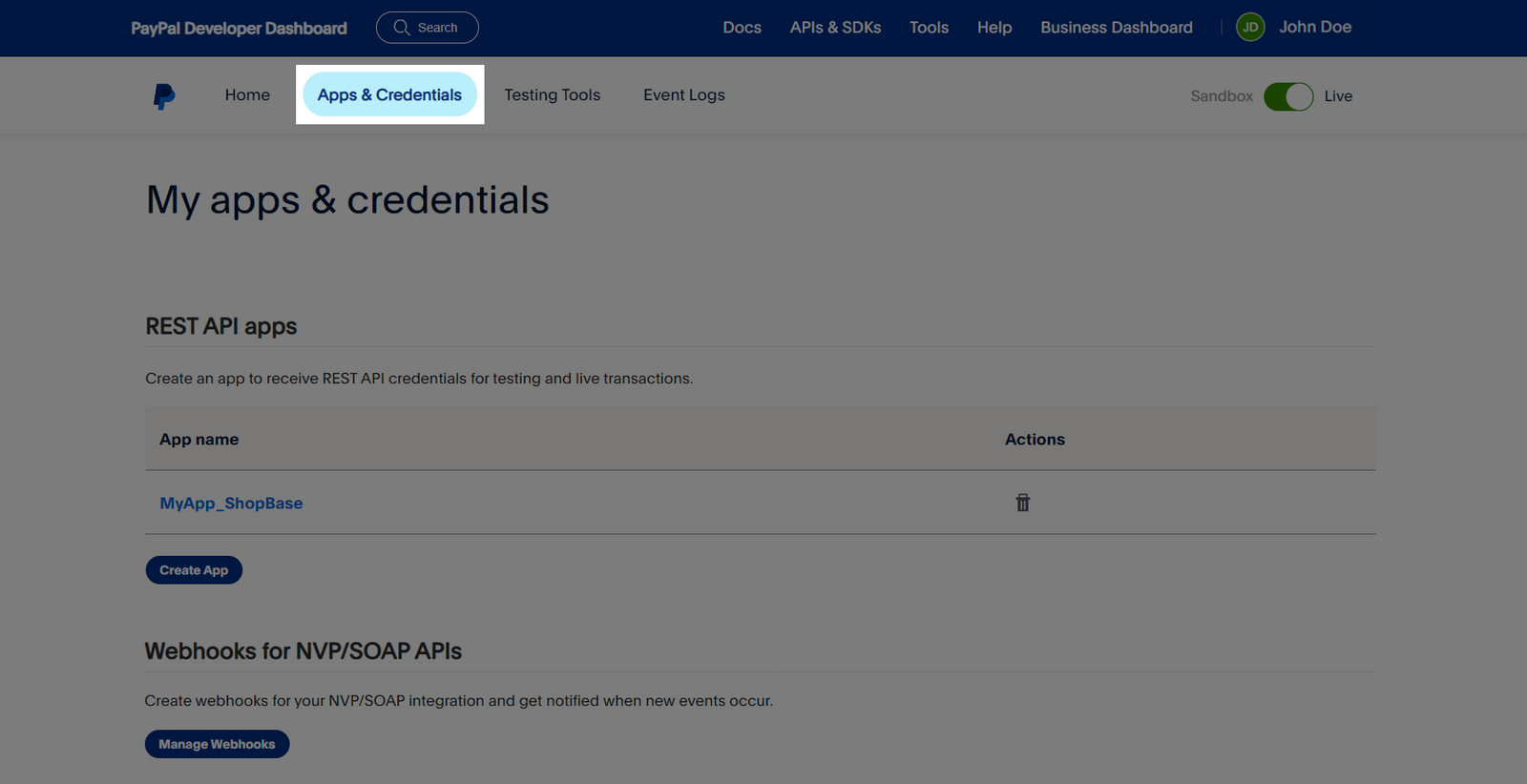This screenshot has width=1527, height=784.
Task: Open the Tools menu in header
Action: 929,28
